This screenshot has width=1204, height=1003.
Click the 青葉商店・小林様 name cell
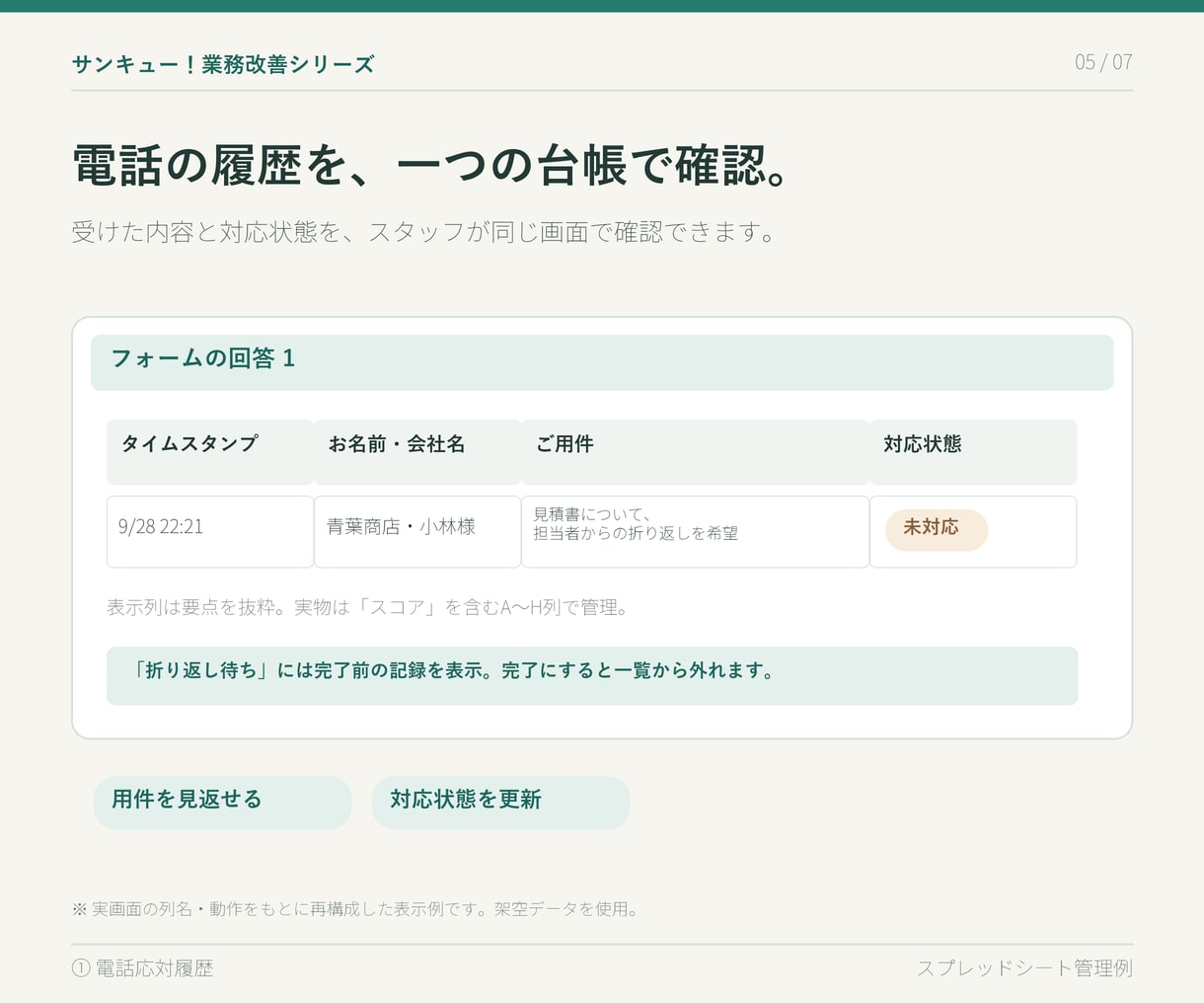pos(417,531)
